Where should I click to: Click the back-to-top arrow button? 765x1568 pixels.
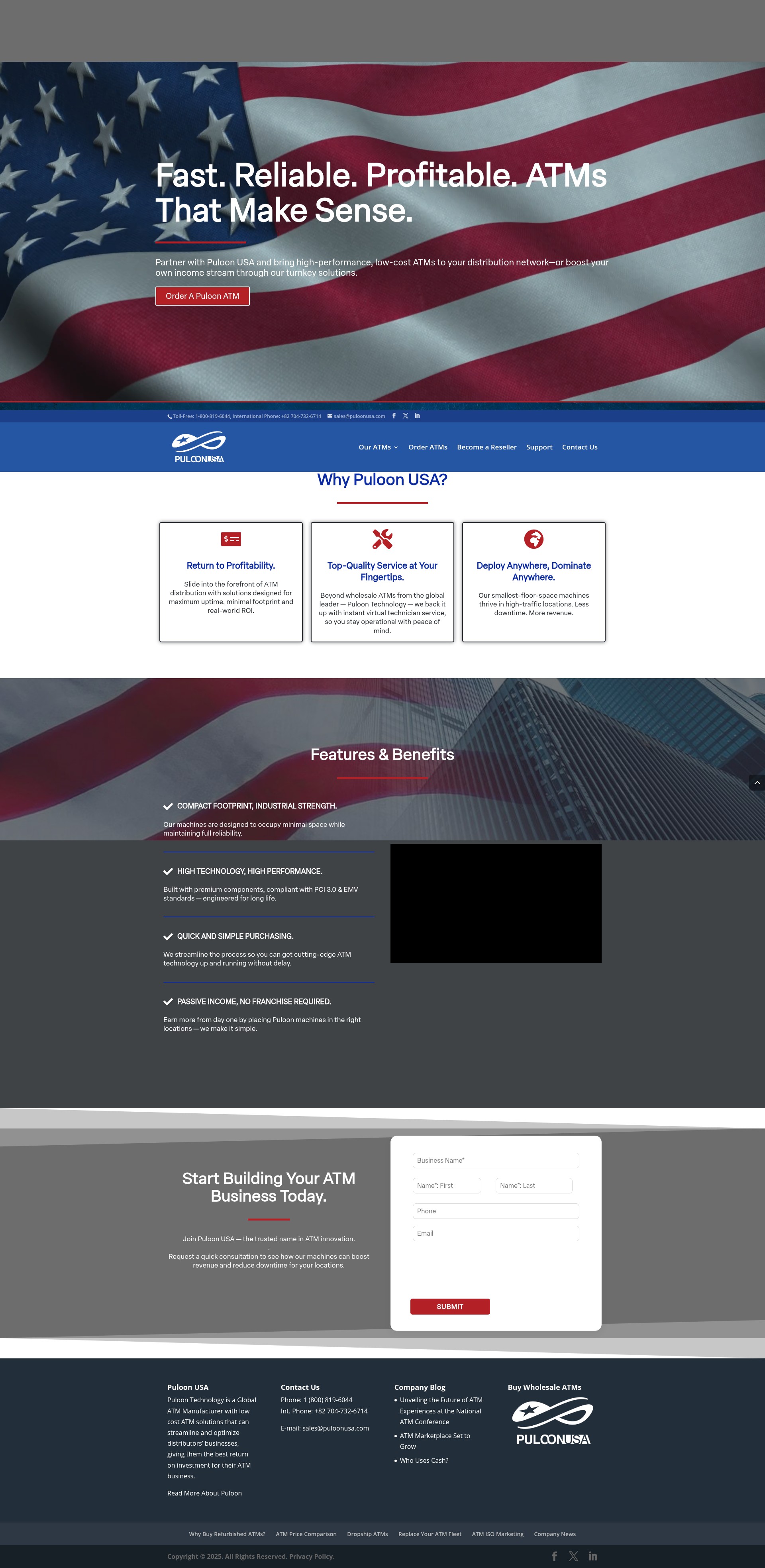pos(757,782)
